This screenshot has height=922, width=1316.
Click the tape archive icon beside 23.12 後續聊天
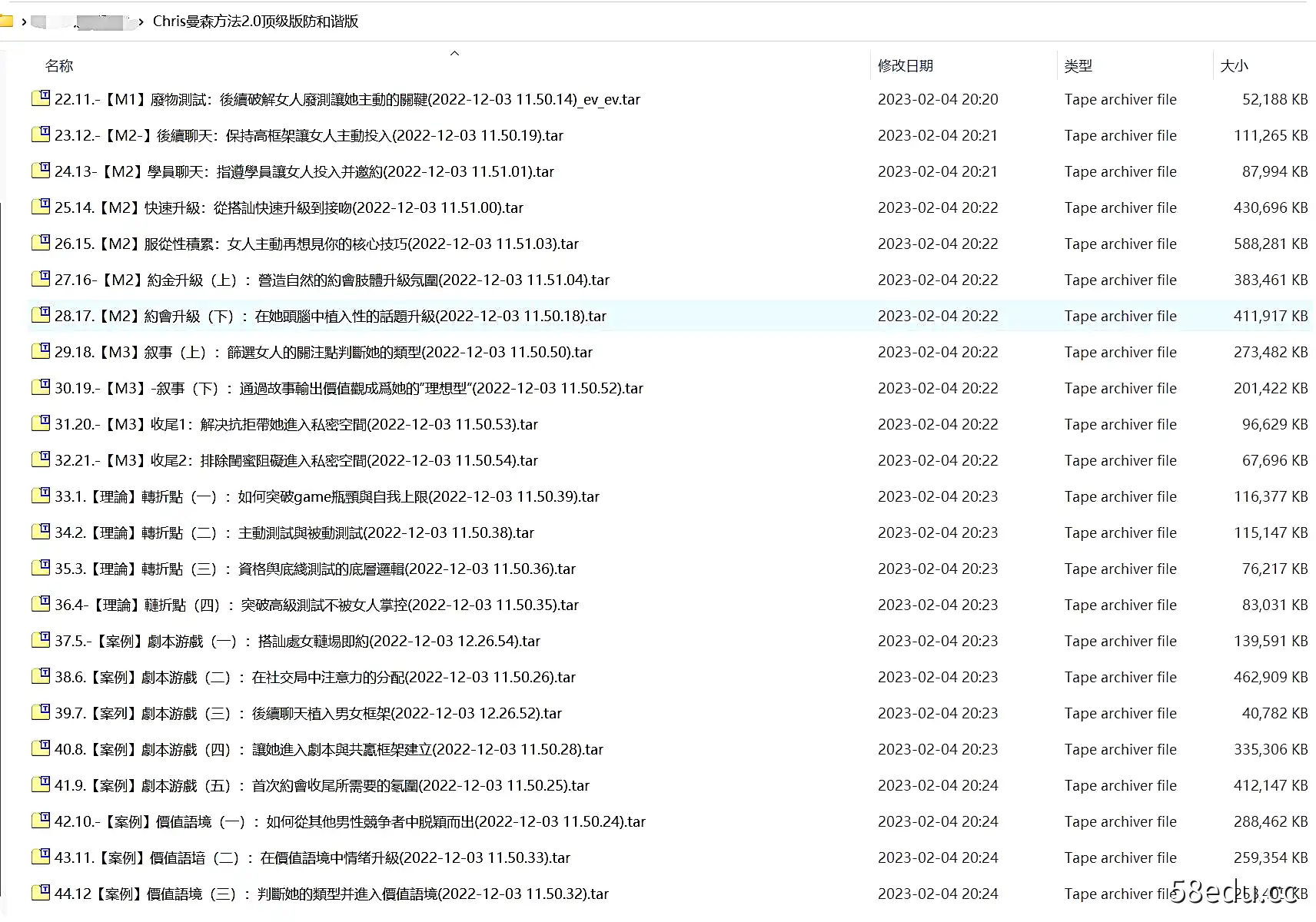pos(41,134)
